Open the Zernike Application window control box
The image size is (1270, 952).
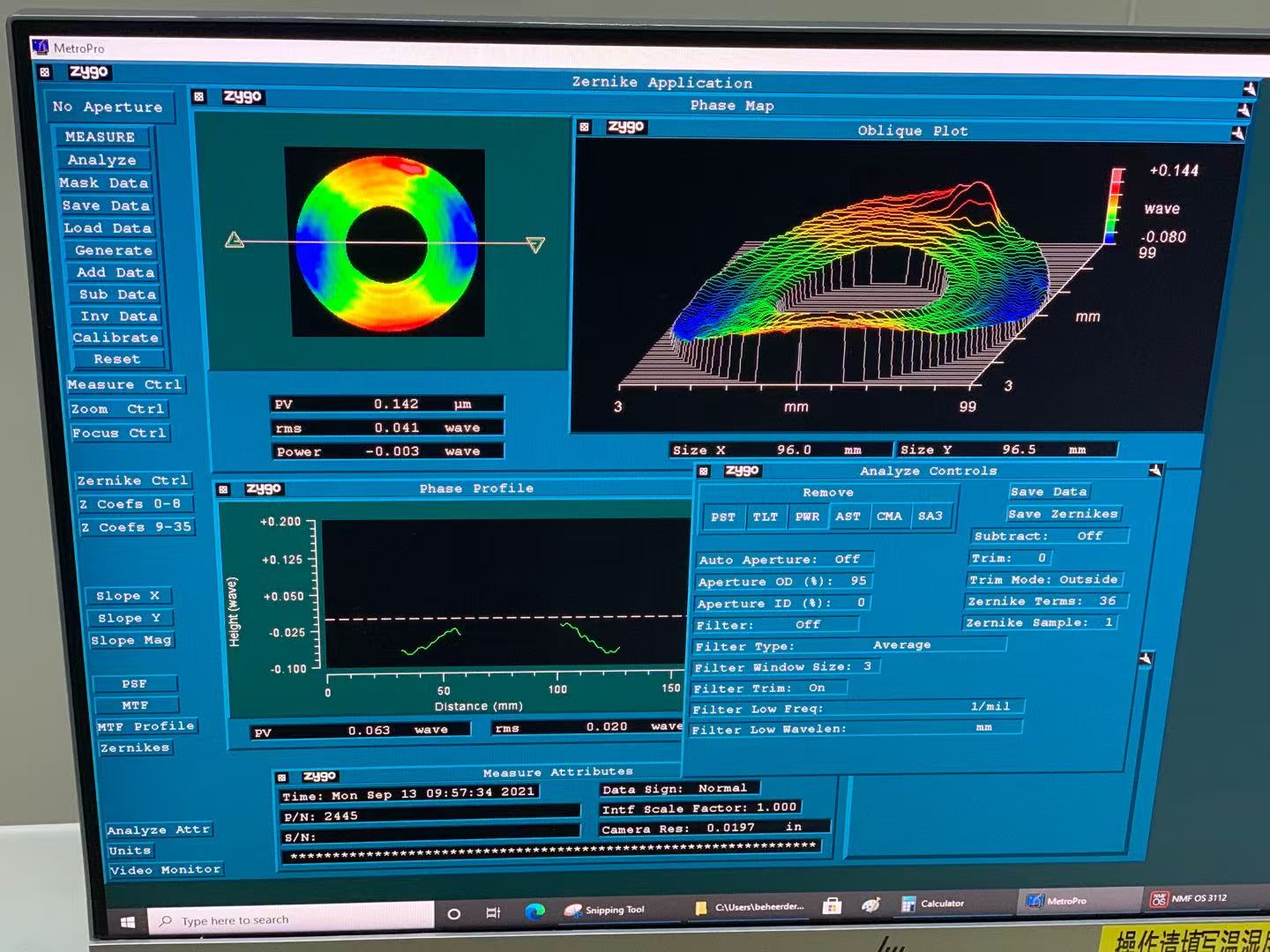45,72
